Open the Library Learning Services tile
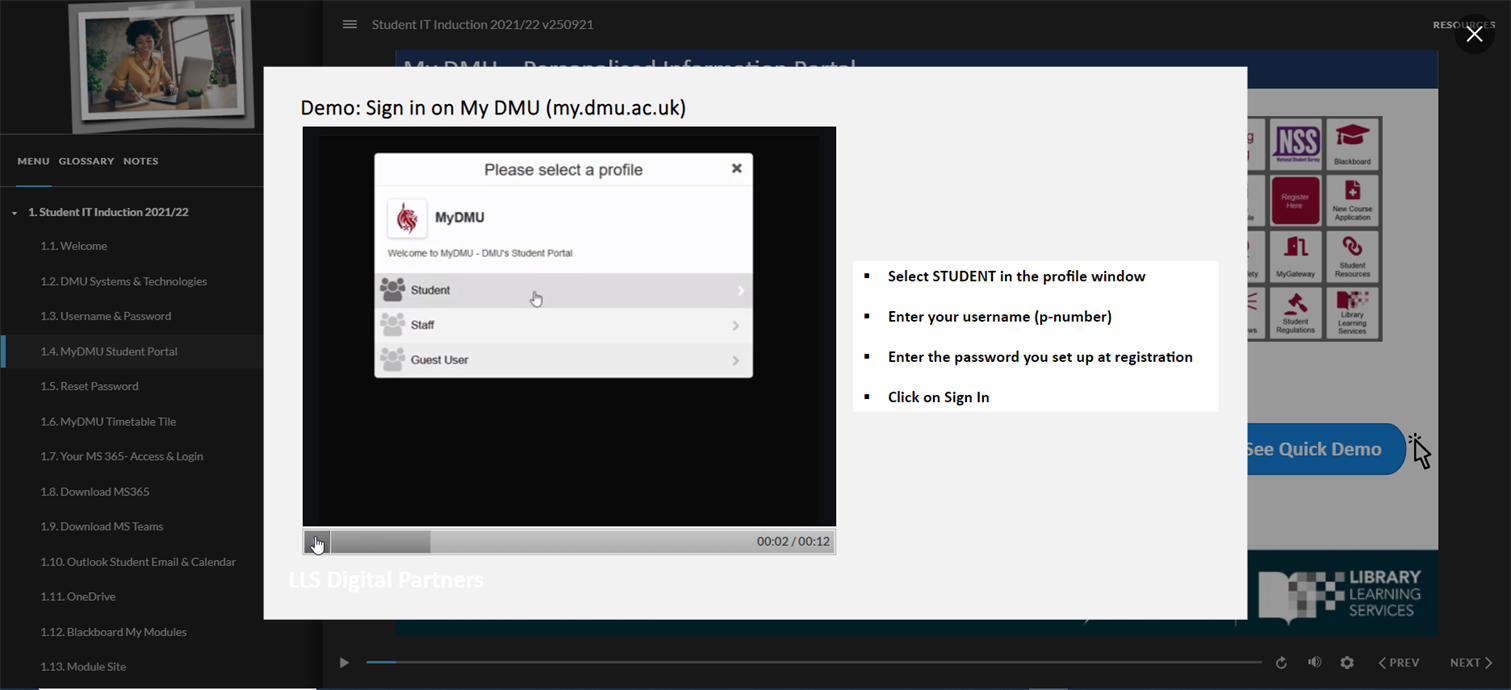 [x=1352, y=313]
